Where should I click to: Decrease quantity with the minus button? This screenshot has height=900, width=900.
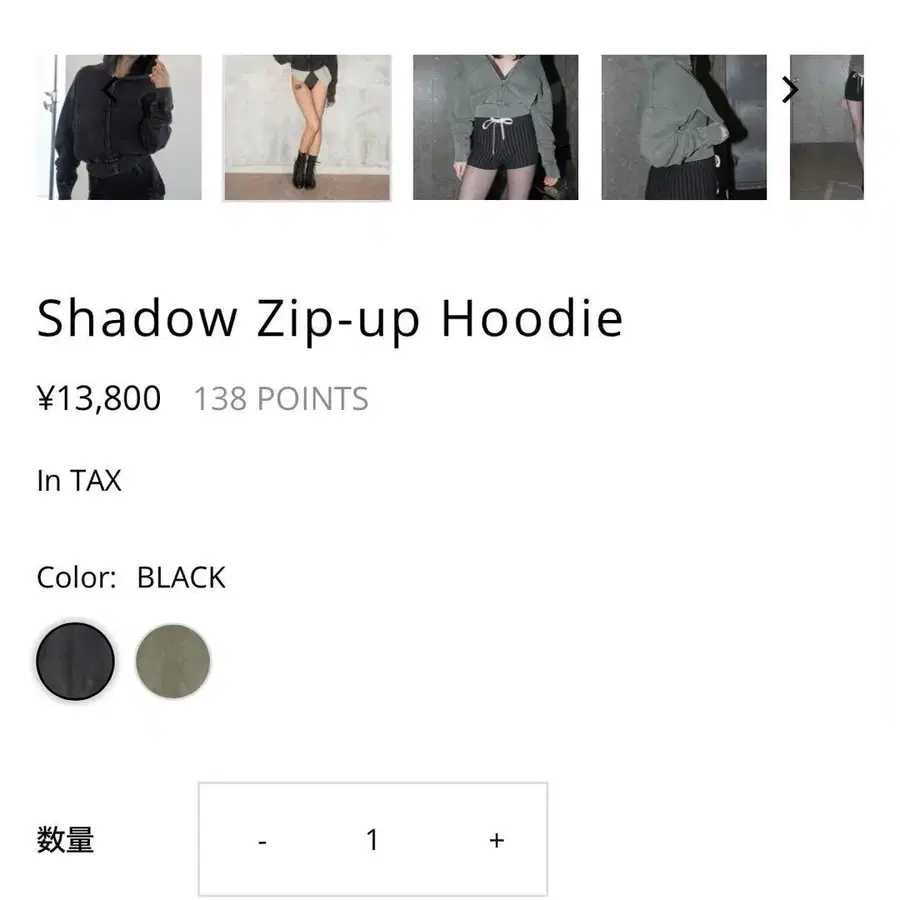[262, 841]
